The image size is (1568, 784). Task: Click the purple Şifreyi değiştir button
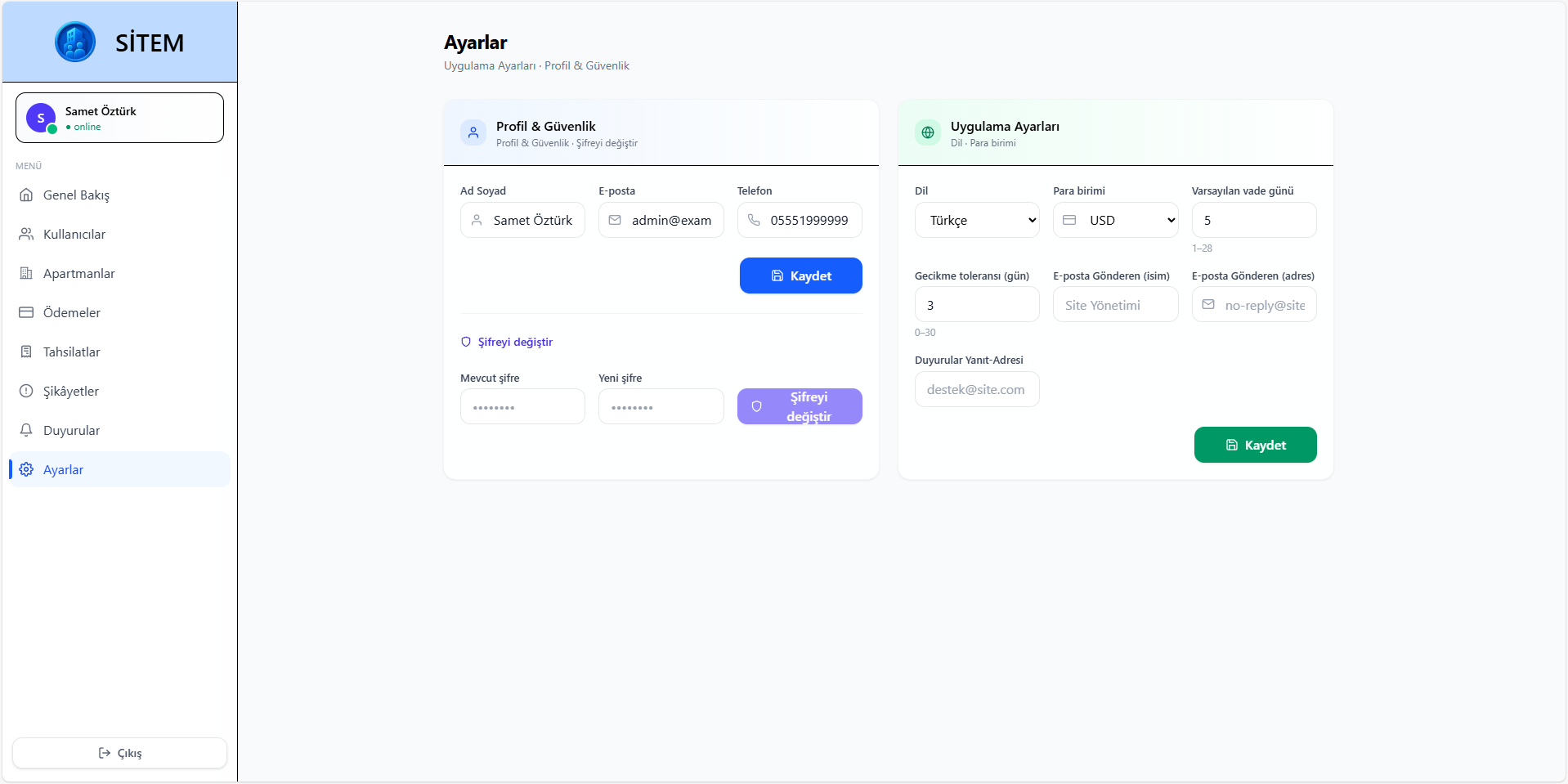tap(800, 407)
